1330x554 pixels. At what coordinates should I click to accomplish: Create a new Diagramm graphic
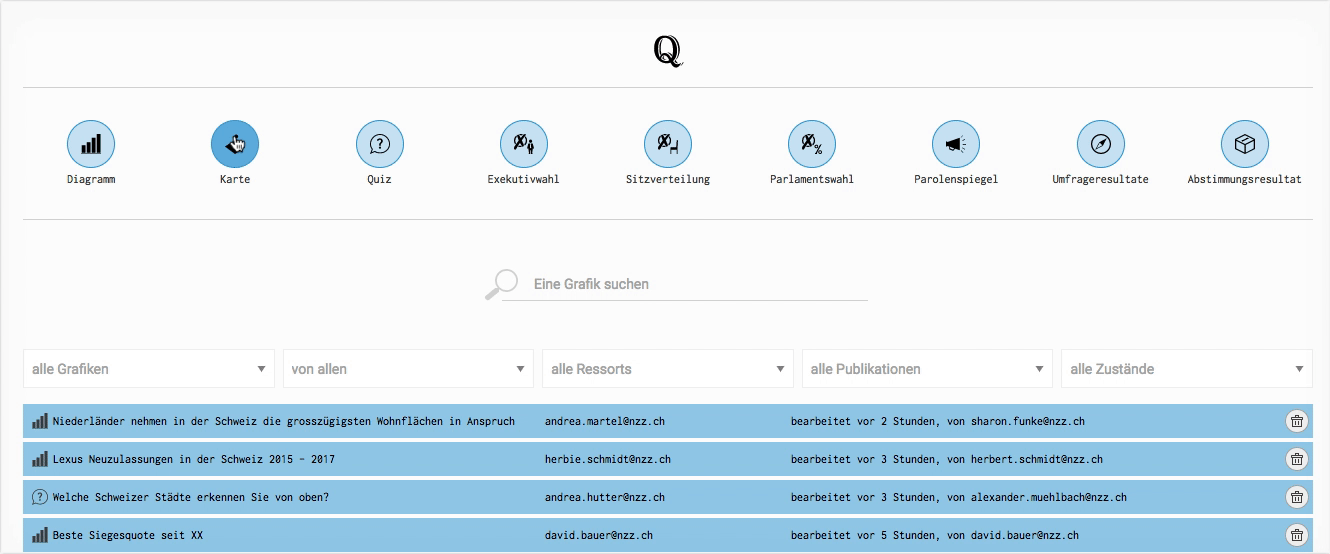tap(91, 144)
